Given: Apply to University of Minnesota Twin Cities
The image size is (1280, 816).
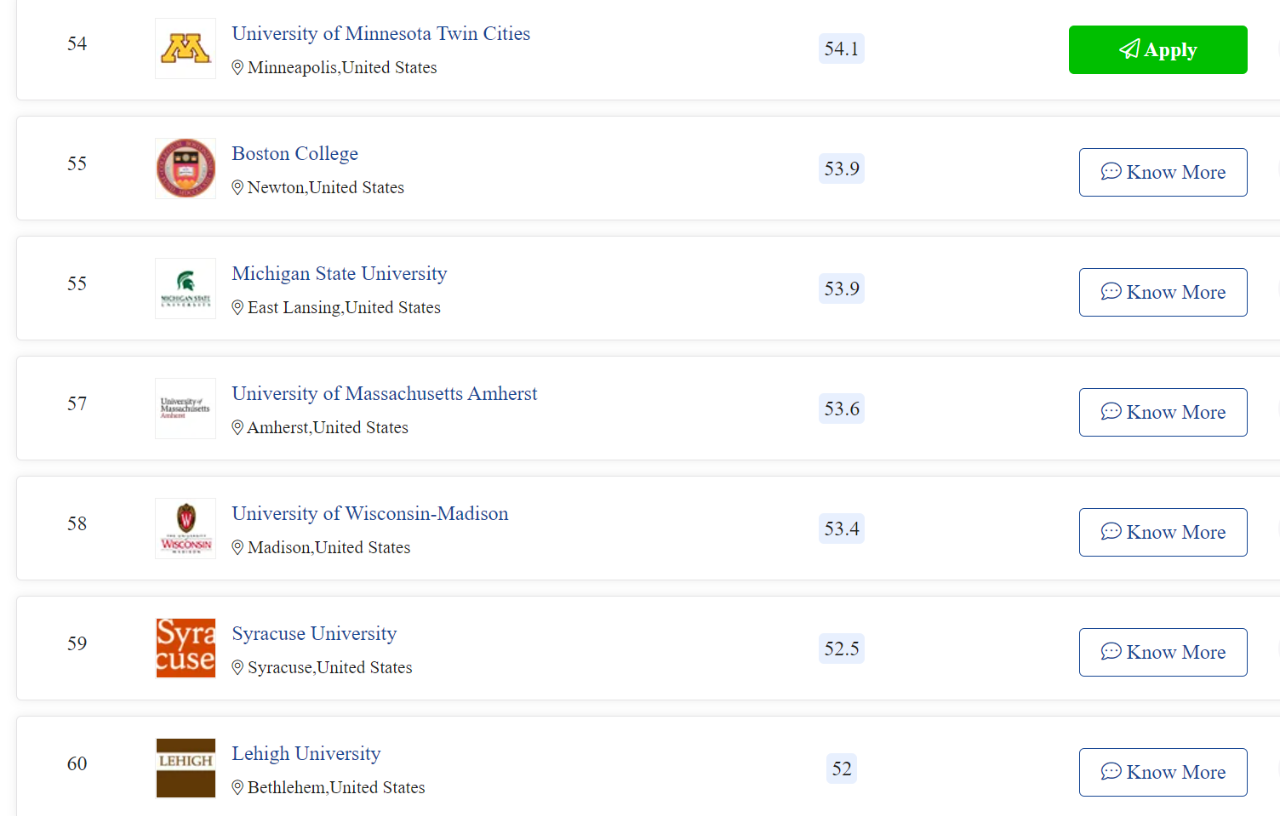Looking at the screenshot, I should pos(1158,50).
